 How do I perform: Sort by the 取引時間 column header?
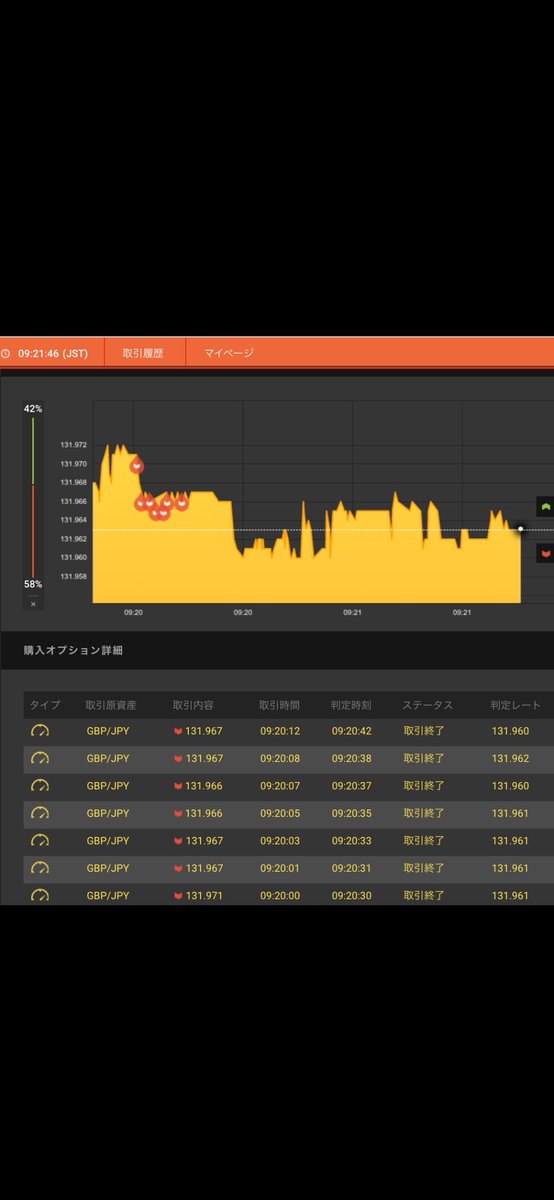coord(280,705)
